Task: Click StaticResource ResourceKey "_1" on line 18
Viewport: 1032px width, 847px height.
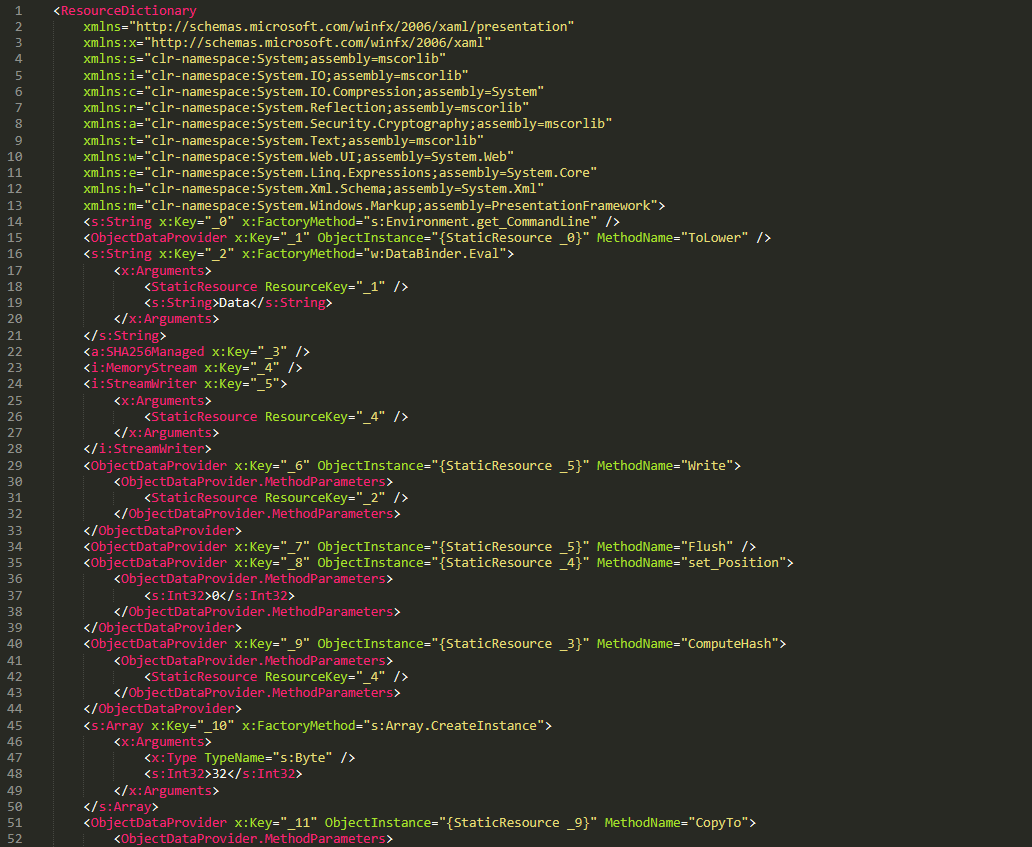Action: point(276,287)
